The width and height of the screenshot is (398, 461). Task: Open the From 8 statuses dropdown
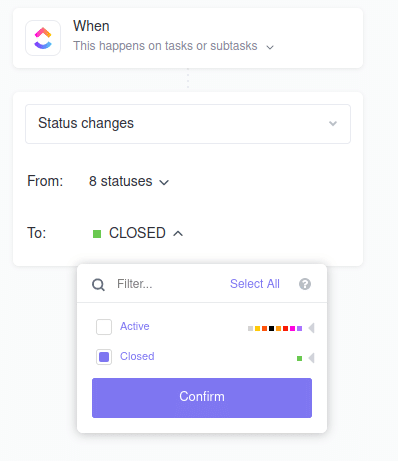coord(129,181)
